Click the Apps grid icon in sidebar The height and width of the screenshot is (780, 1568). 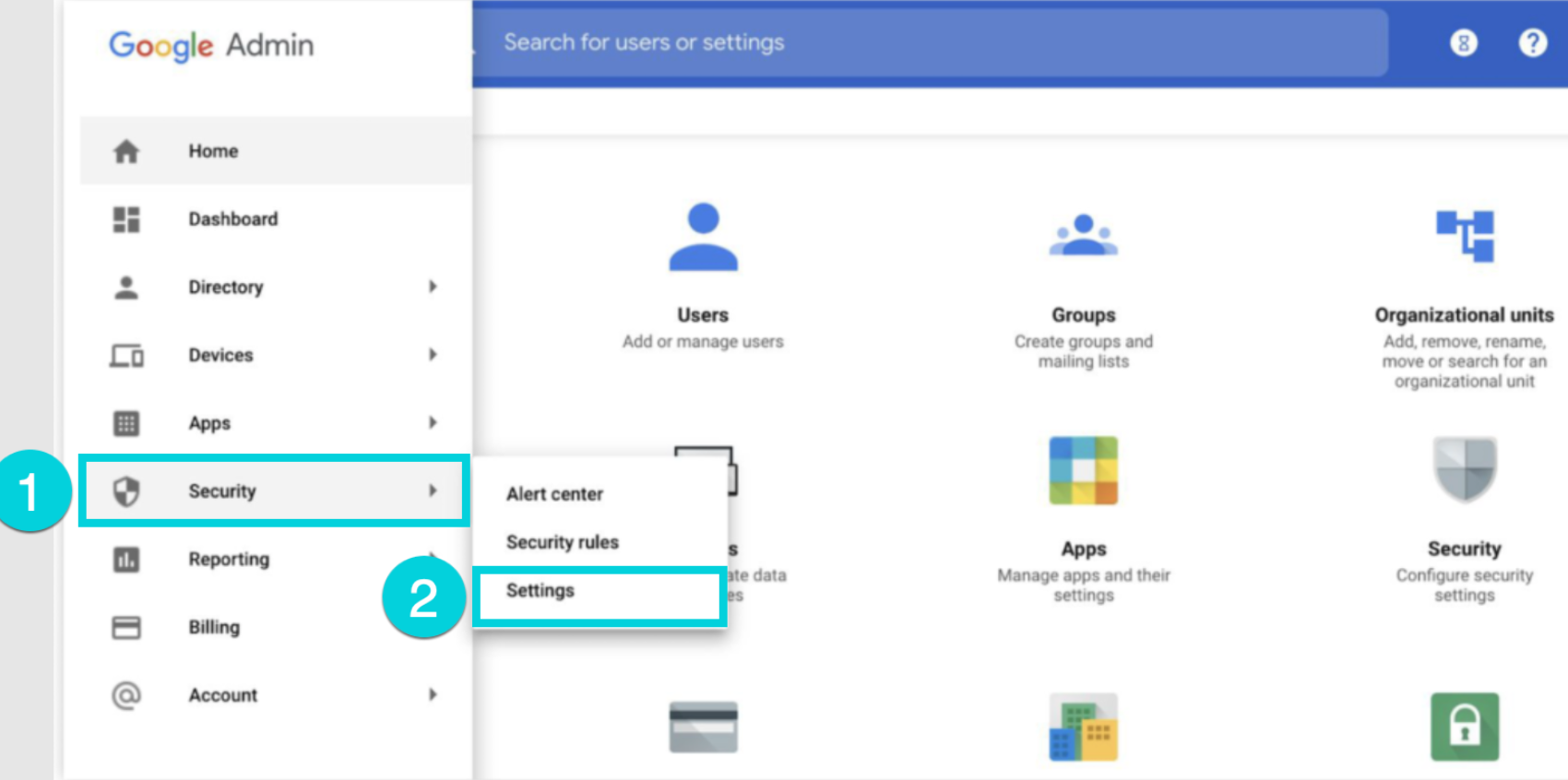[x=126, y=423]
